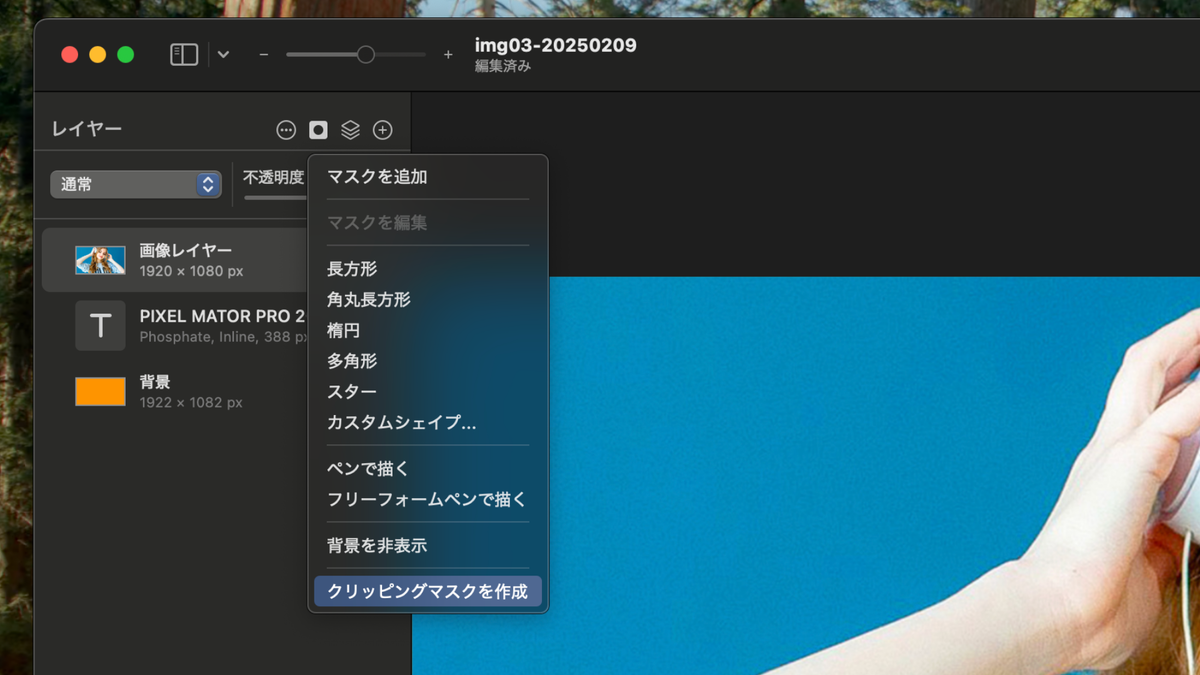
Task: Select the 画像レイヤー layer thumbnail
Action: [x=100, y=260]
